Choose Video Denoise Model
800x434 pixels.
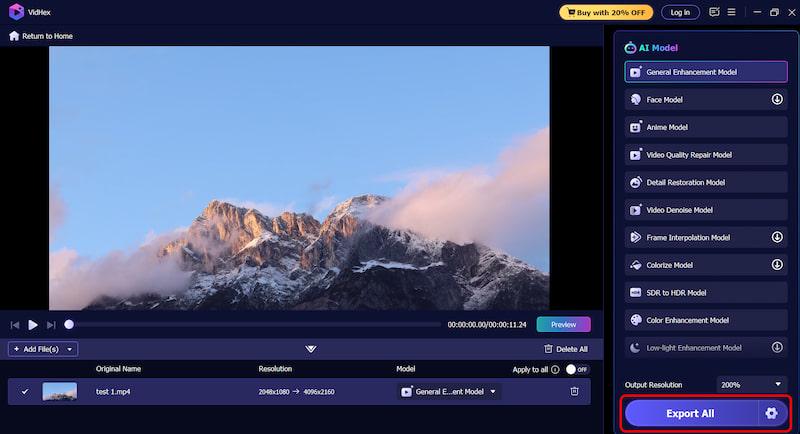(x=706, y=210)
